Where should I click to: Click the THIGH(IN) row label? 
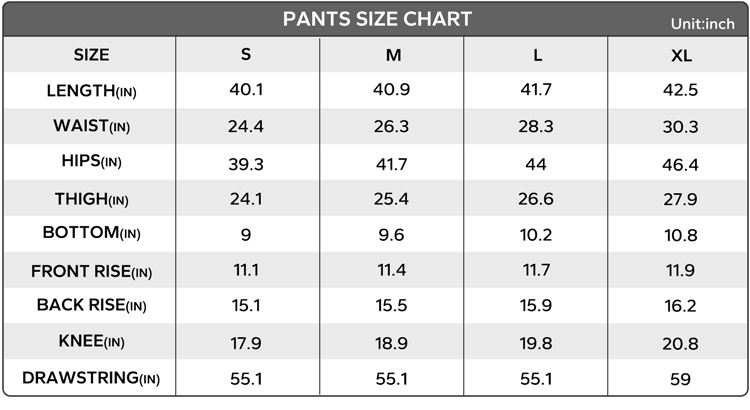tap(91, 199)
